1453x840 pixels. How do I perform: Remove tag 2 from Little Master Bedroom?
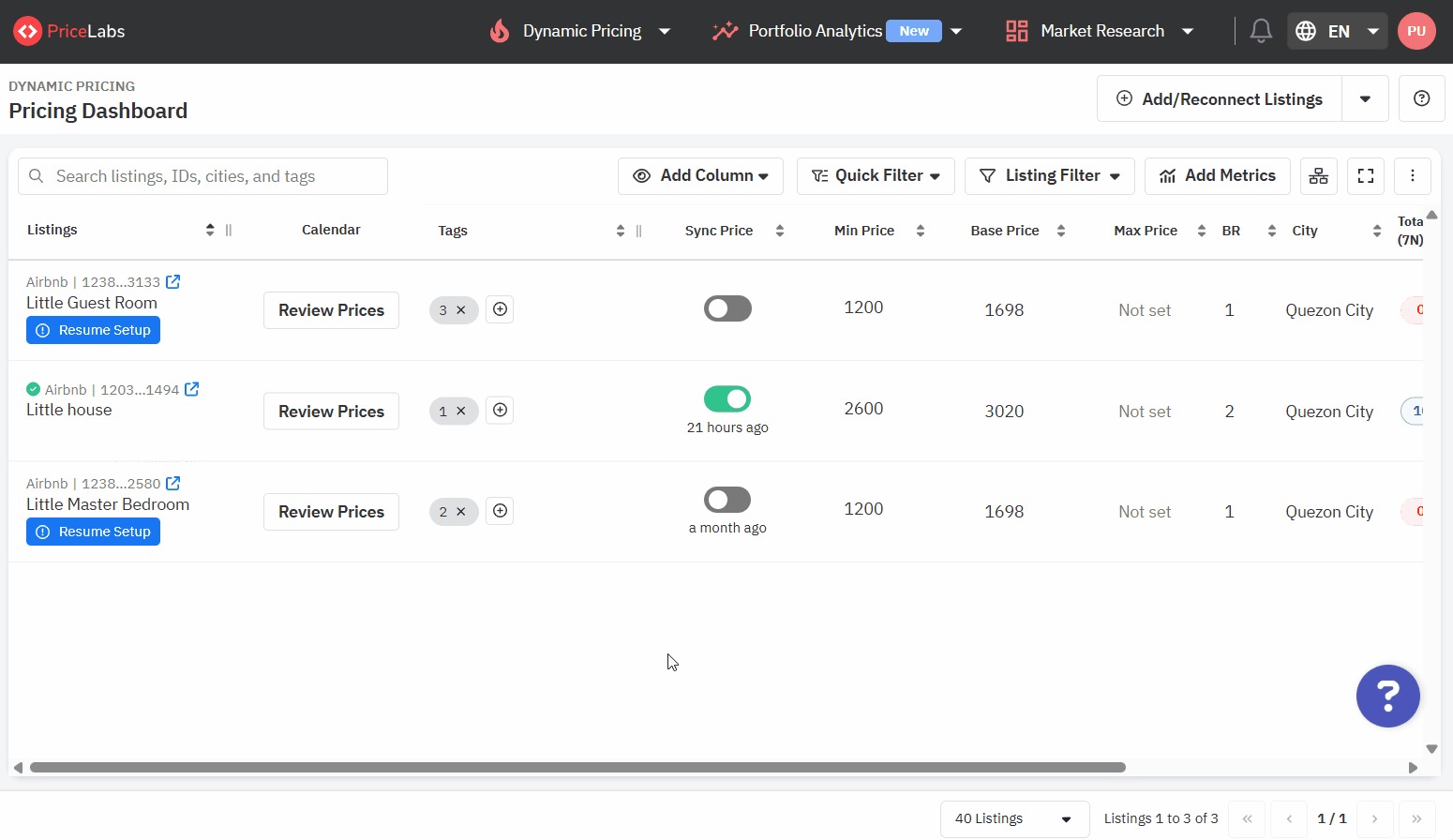click(461, 512)
